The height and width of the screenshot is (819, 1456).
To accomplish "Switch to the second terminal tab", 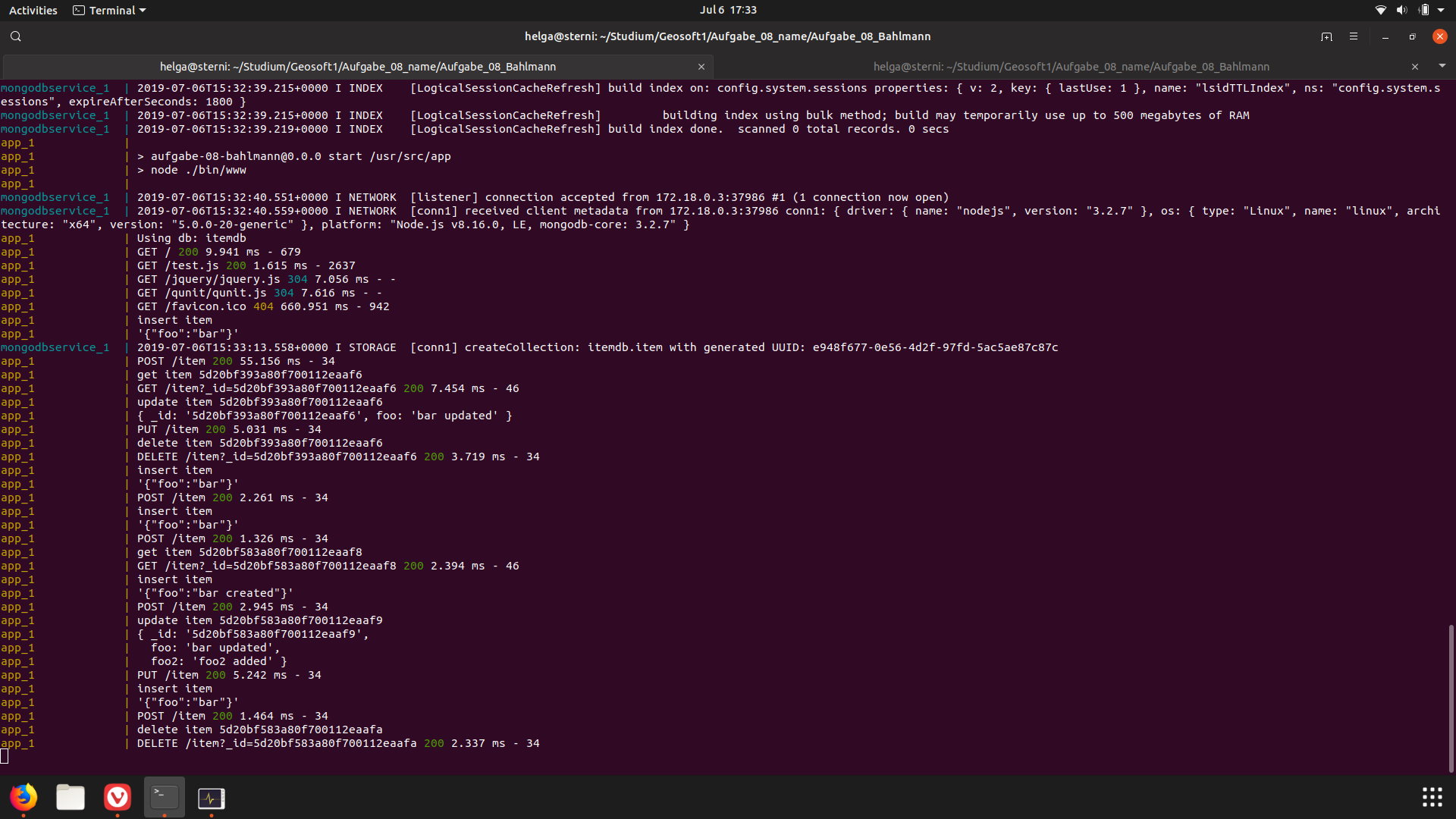I will click(x=1071, y=67).
